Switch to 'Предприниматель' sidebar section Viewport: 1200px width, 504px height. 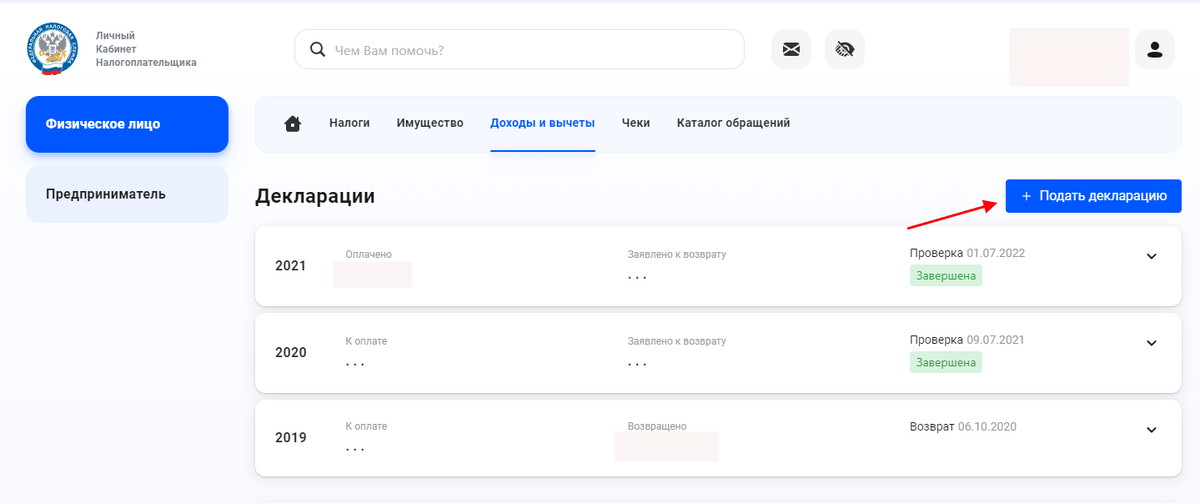[127, 194]
